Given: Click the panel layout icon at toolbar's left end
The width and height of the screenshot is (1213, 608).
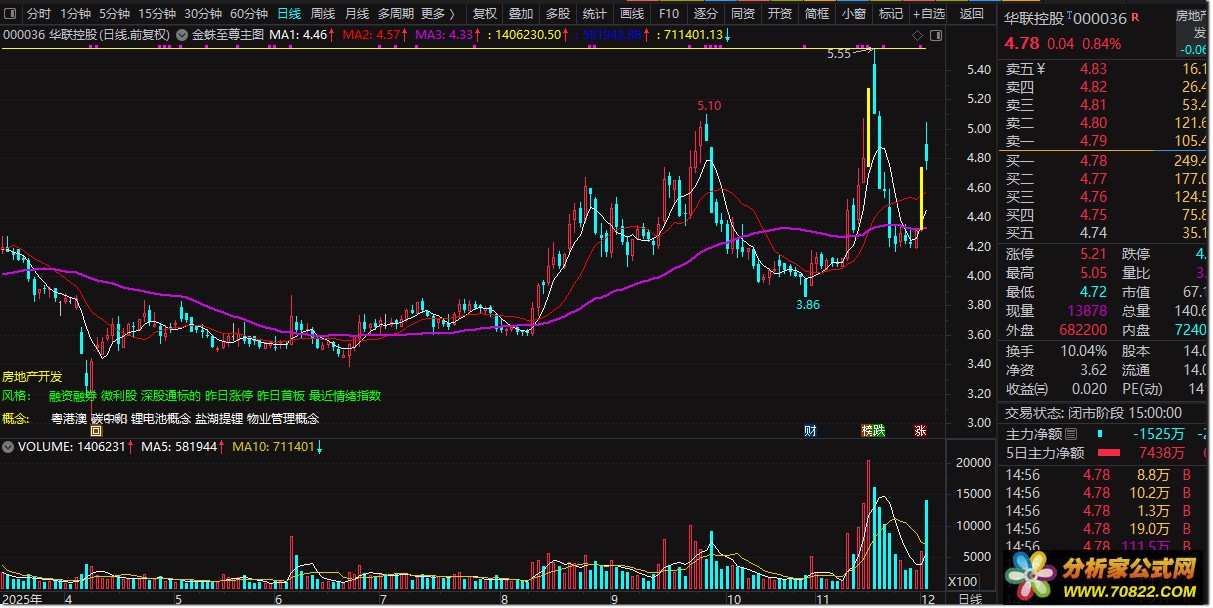Looking at the screenshot, I should point(11,14).
